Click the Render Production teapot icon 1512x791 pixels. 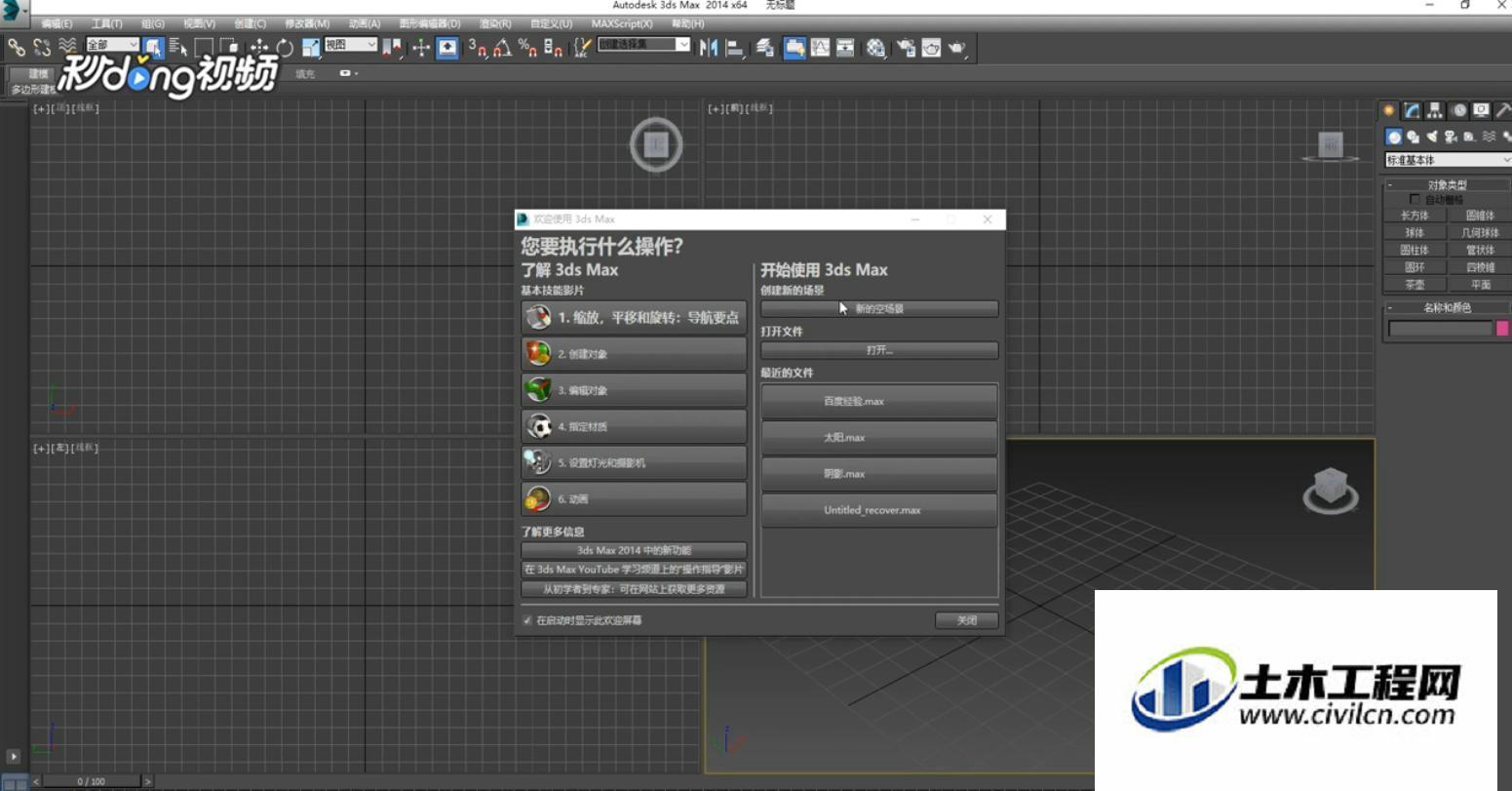tap(957, 47)
